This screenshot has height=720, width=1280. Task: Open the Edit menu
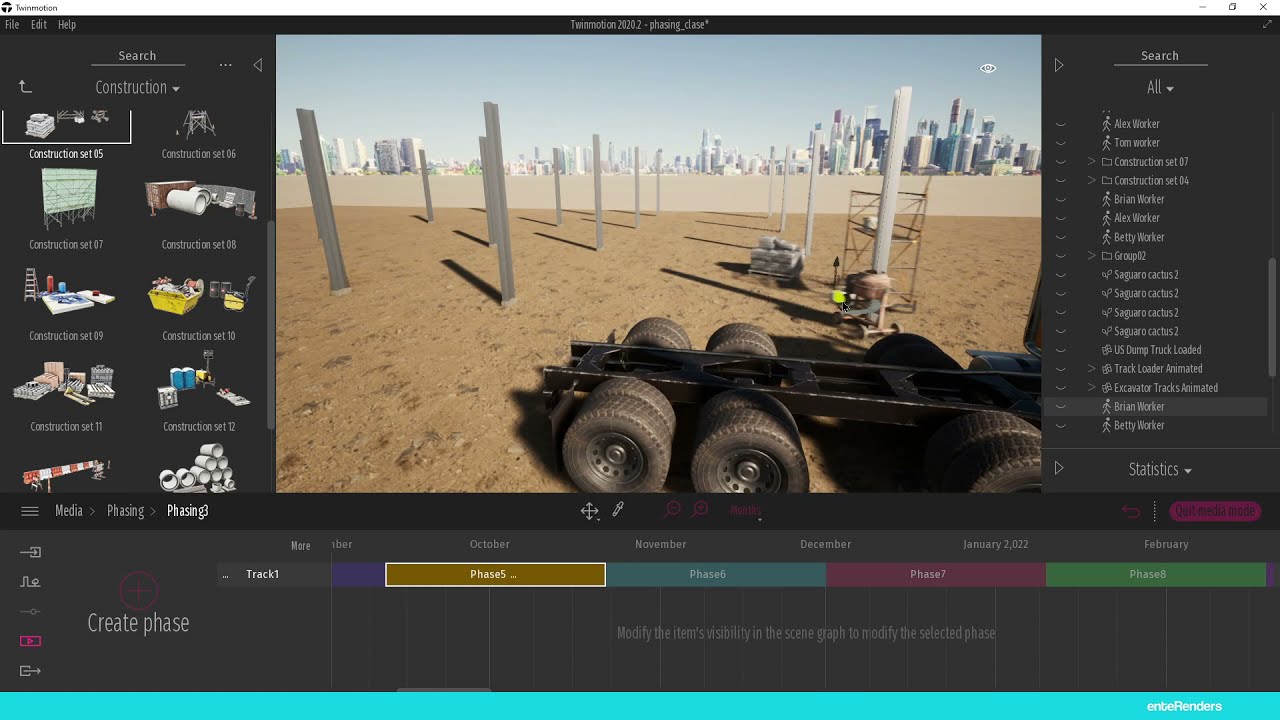pyautogui.click(x=38, y=24)
